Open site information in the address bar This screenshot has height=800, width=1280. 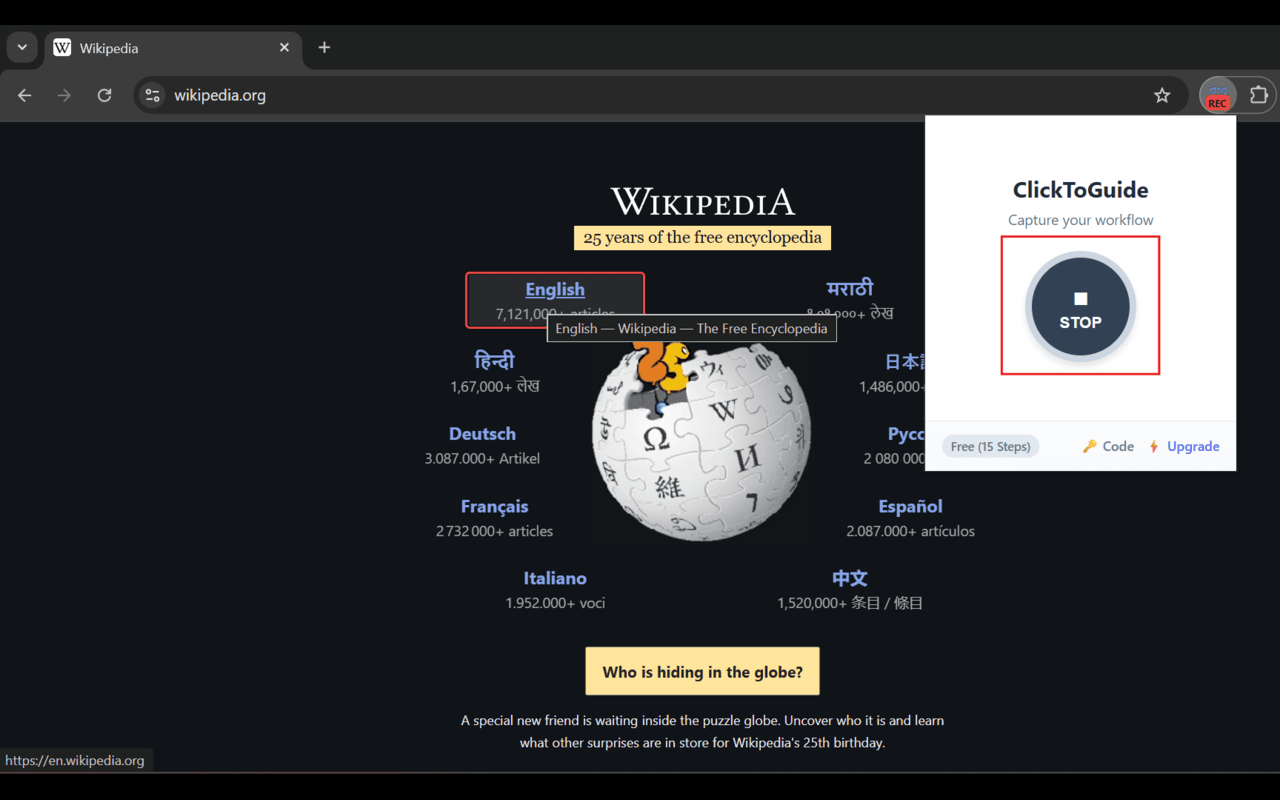coord(152,95)
